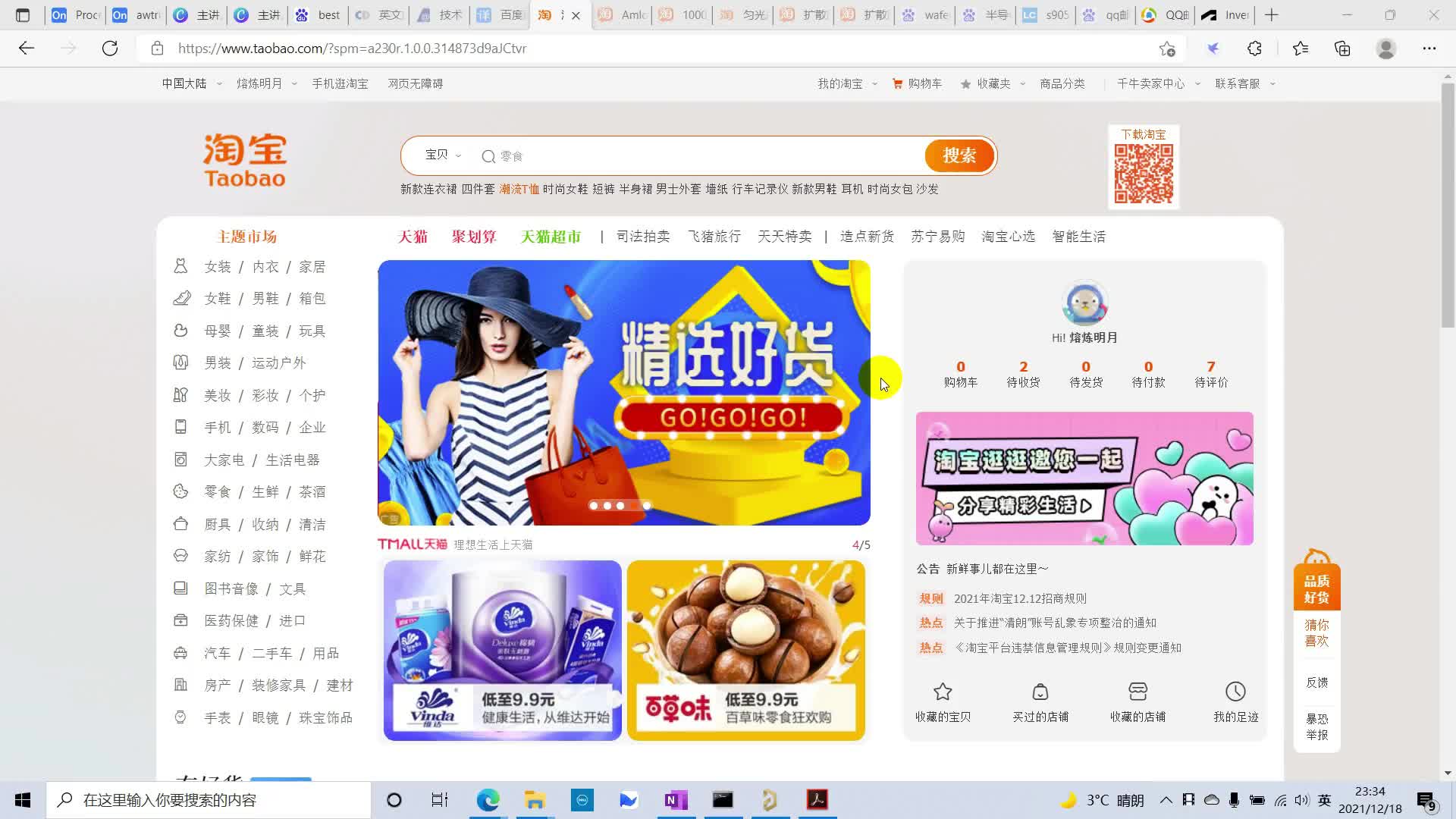This screenshot has width=1456, height=819.
Task: Open the 零食 category link
Action: (218, 492)
